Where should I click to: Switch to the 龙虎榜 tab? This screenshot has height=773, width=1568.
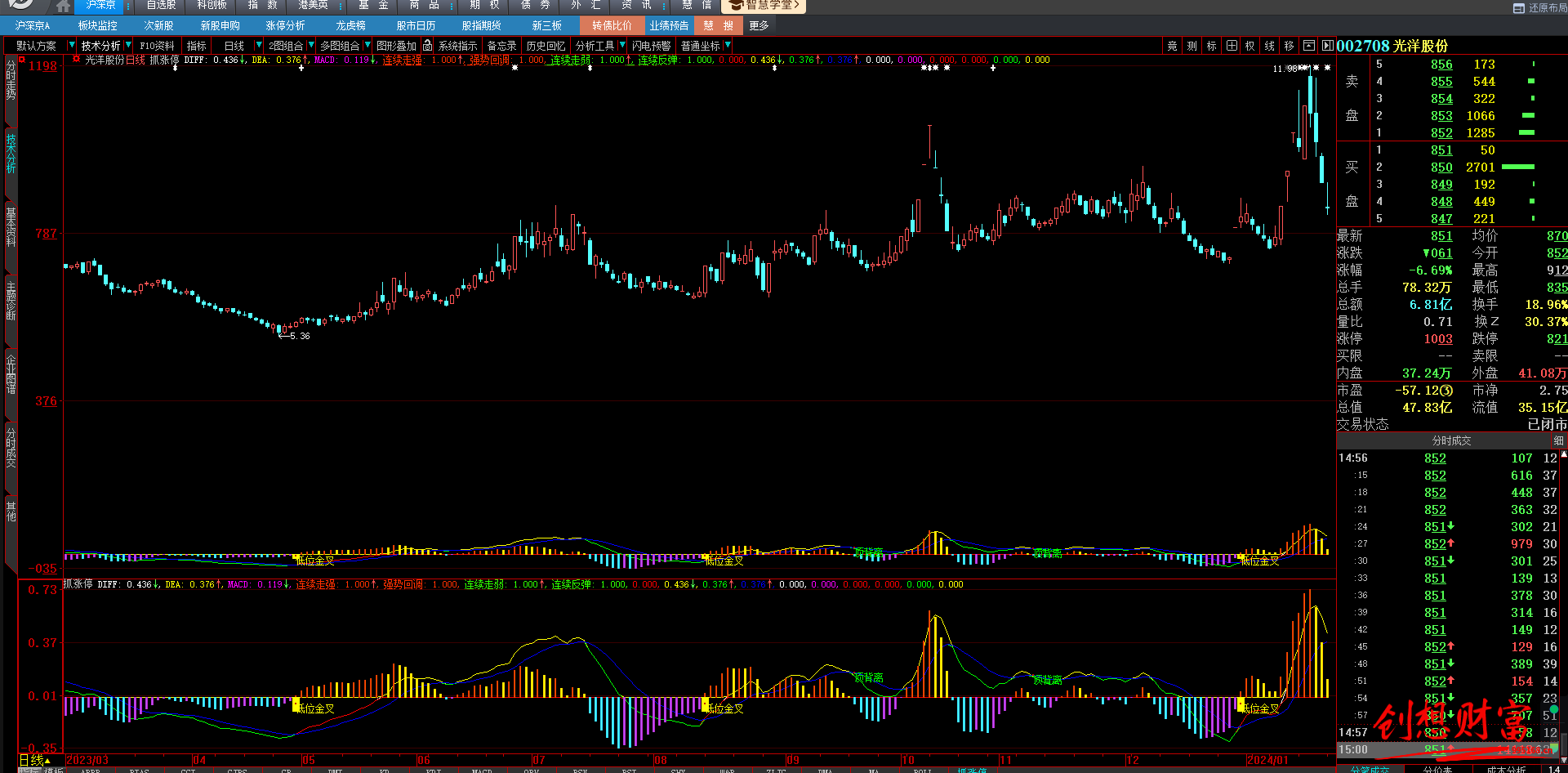[350, 25]
